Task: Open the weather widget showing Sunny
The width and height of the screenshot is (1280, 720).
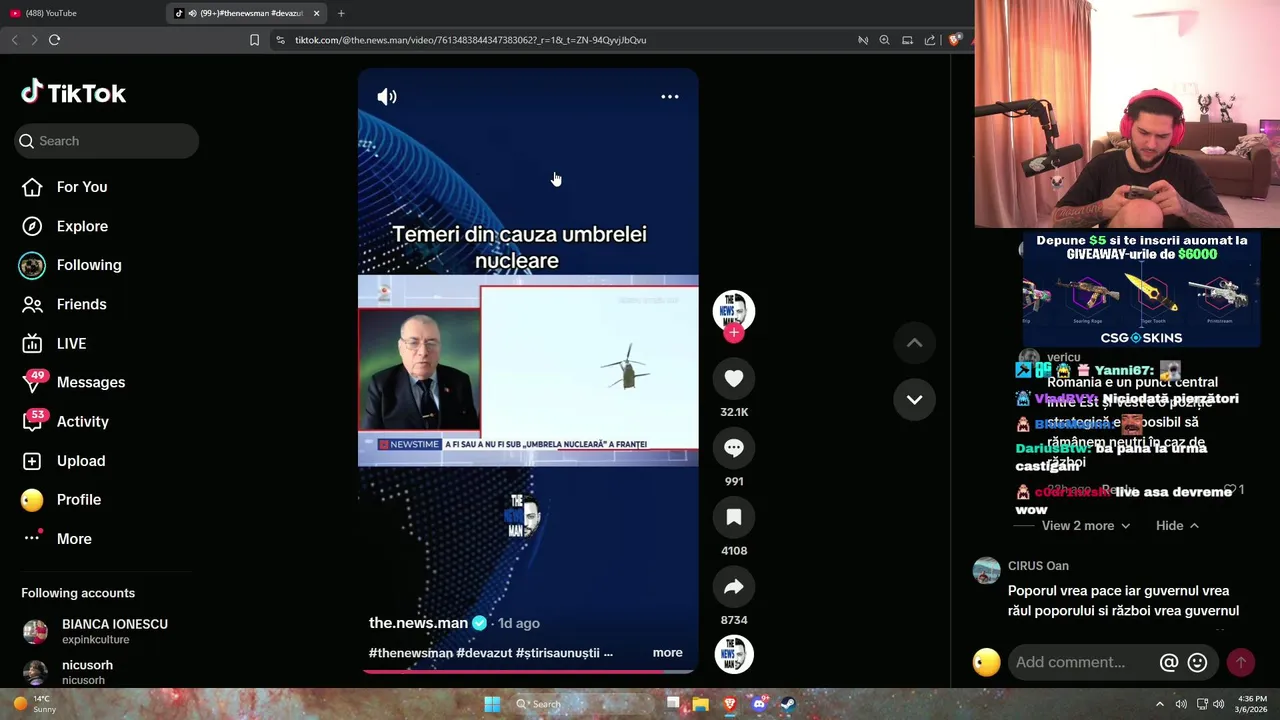Action: pos(34,704)
